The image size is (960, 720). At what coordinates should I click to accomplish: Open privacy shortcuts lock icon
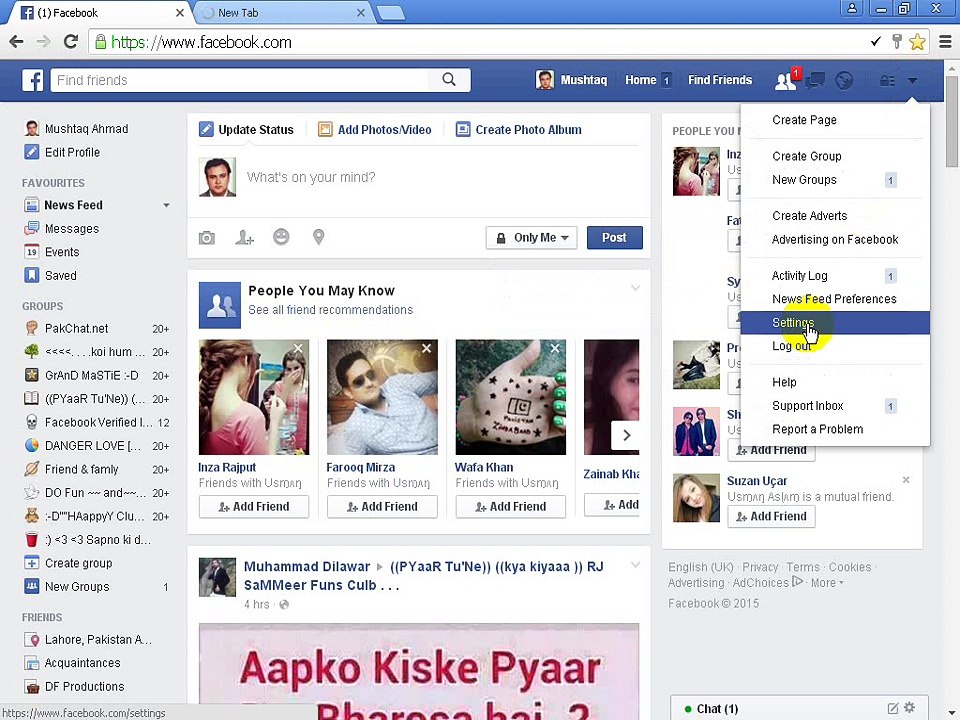tap(887, 80)
